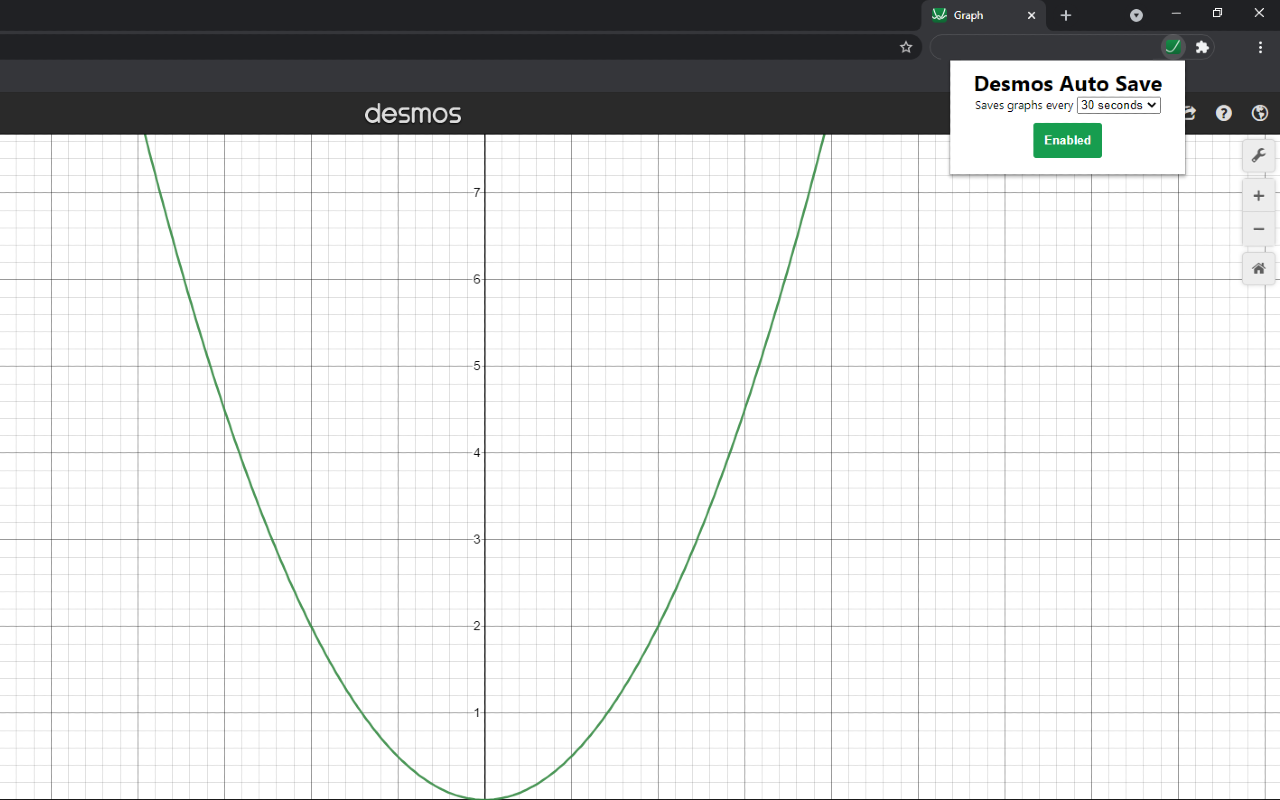This screenshot has height=800, width=1280.
Task: Open a new browser tab
Action: coord(1065,16)
